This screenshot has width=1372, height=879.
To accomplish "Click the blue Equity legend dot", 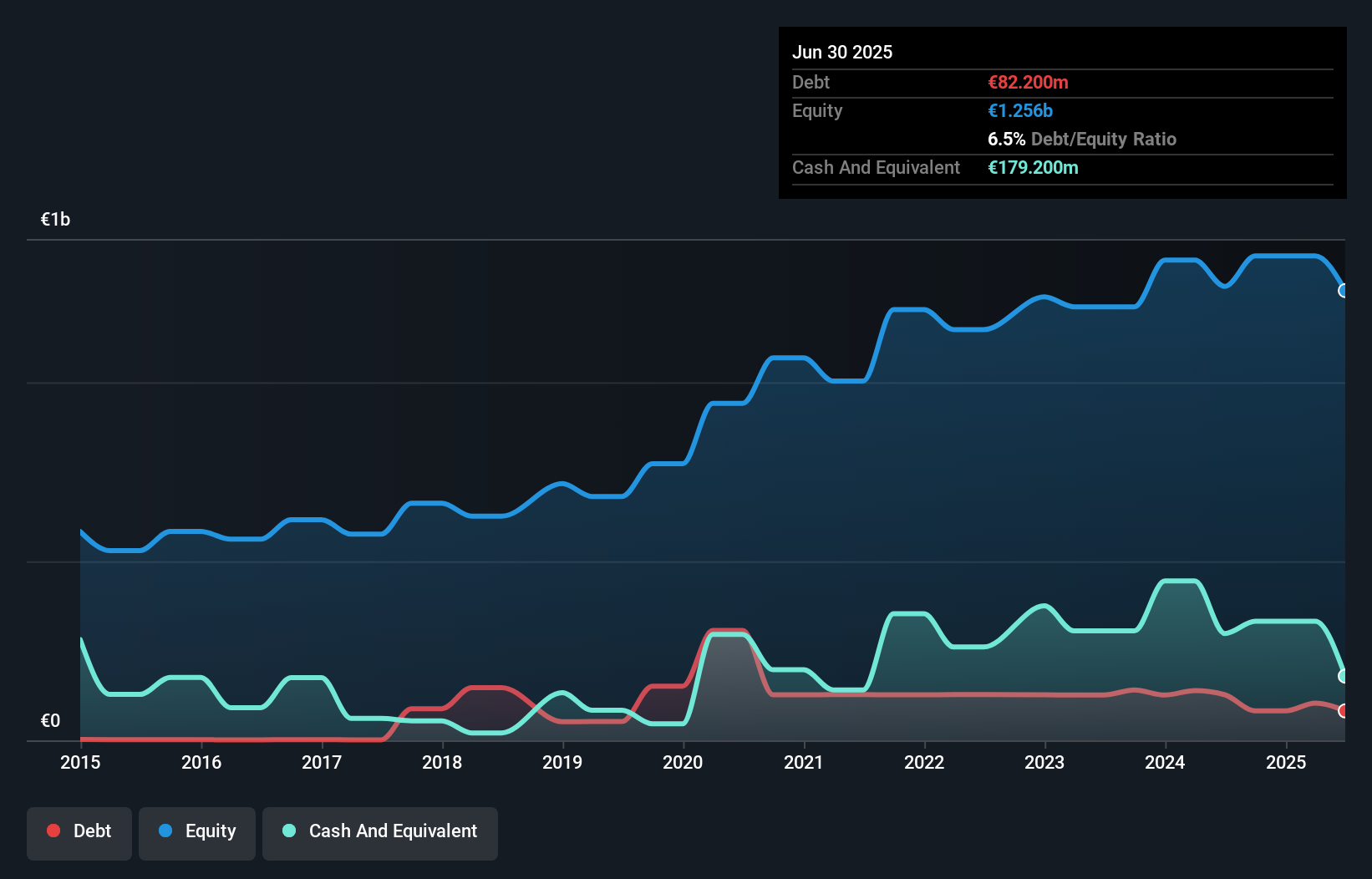I will point(165,831).
